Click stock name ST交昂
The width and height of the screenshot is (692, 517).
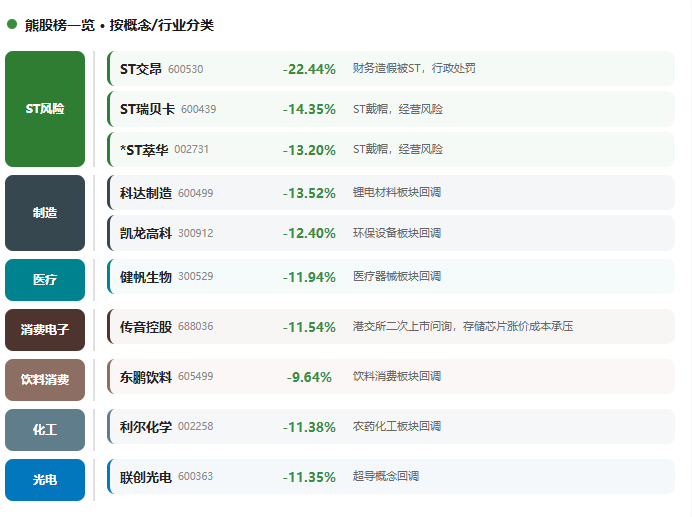point(141,69)
